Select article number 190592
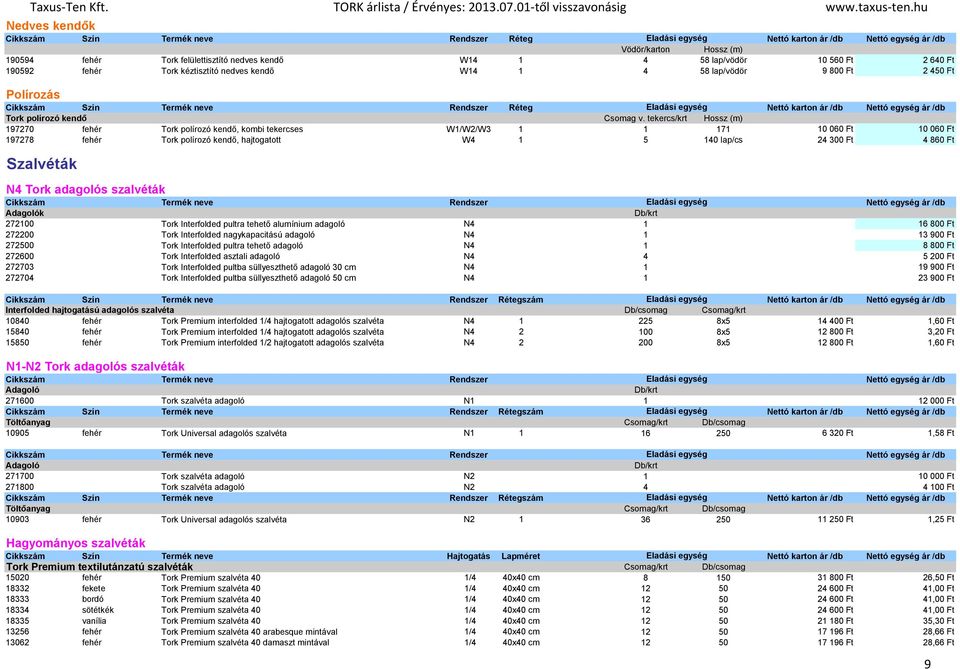 20,71
